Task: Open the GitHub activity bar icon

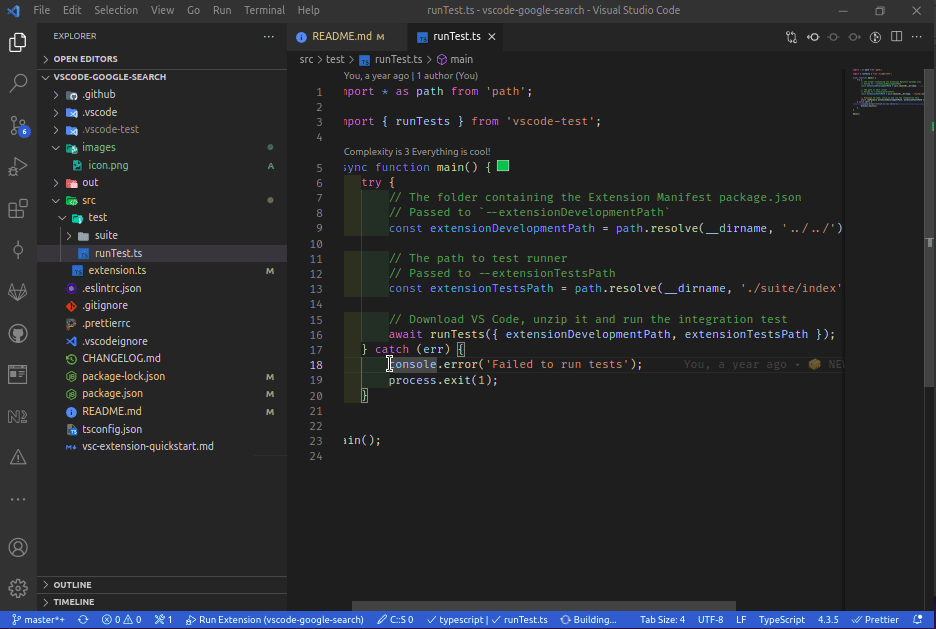Action: 18,333
